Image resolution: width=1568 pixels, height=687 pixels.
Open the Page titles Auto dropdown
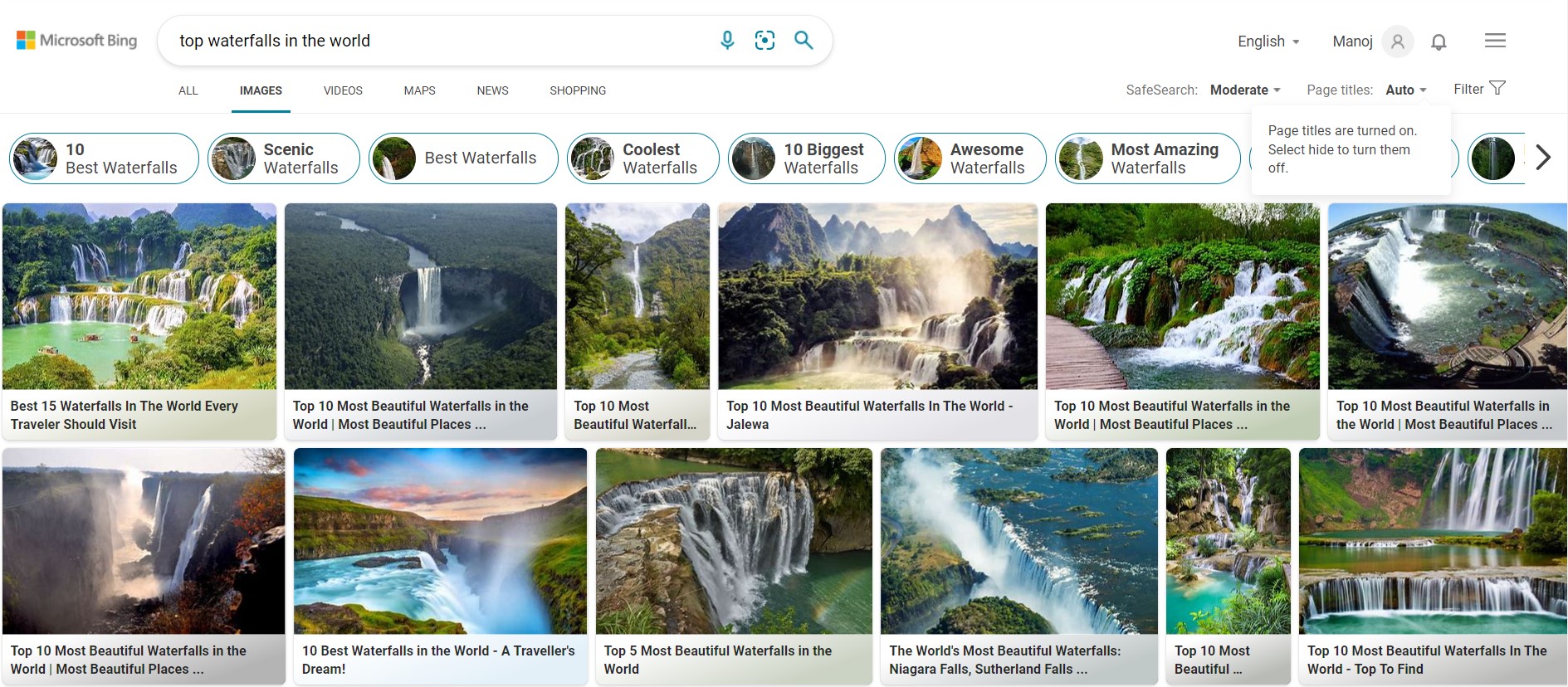point(1406,90)
